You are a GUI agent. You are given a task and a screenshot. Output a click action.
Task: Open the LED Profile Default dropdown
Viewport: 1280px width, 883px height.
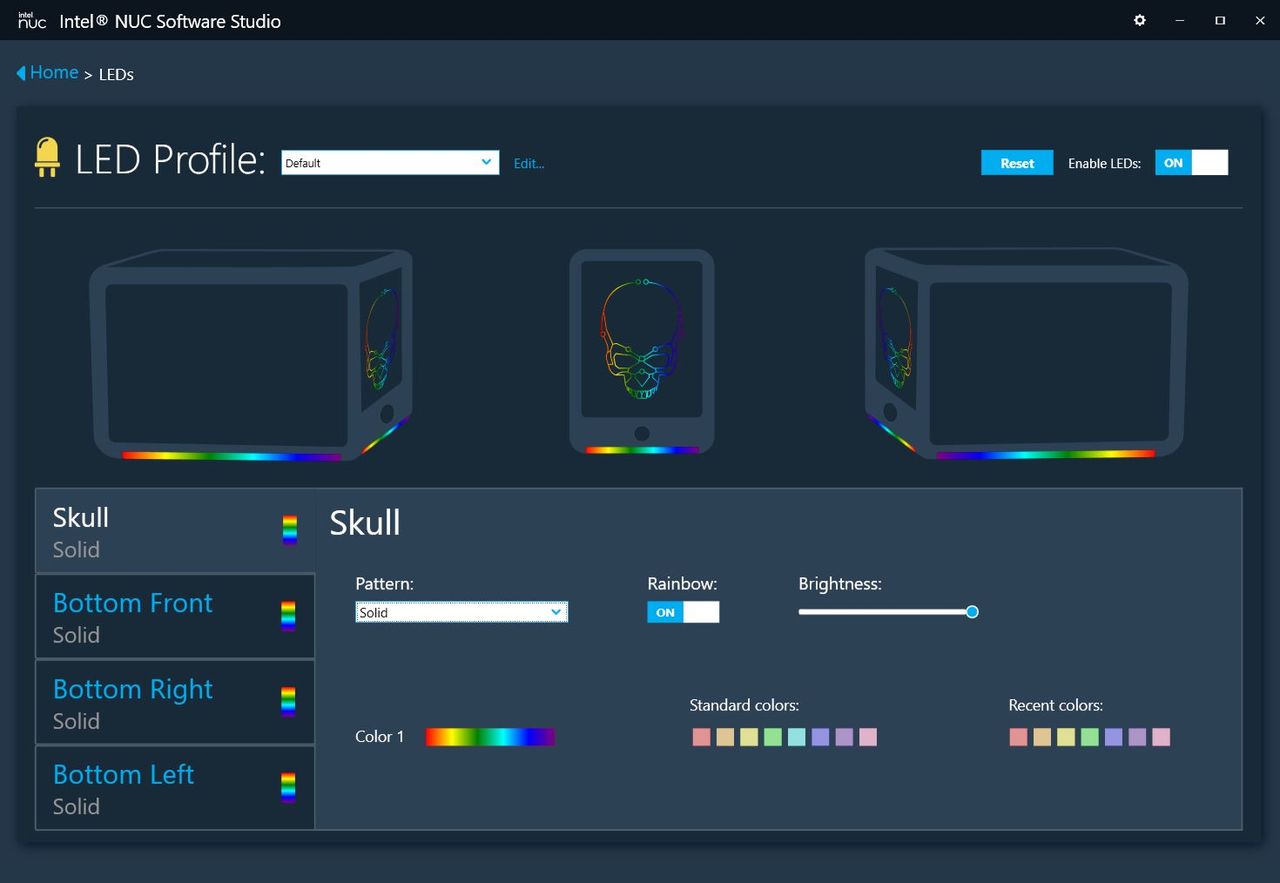[390, 163]
